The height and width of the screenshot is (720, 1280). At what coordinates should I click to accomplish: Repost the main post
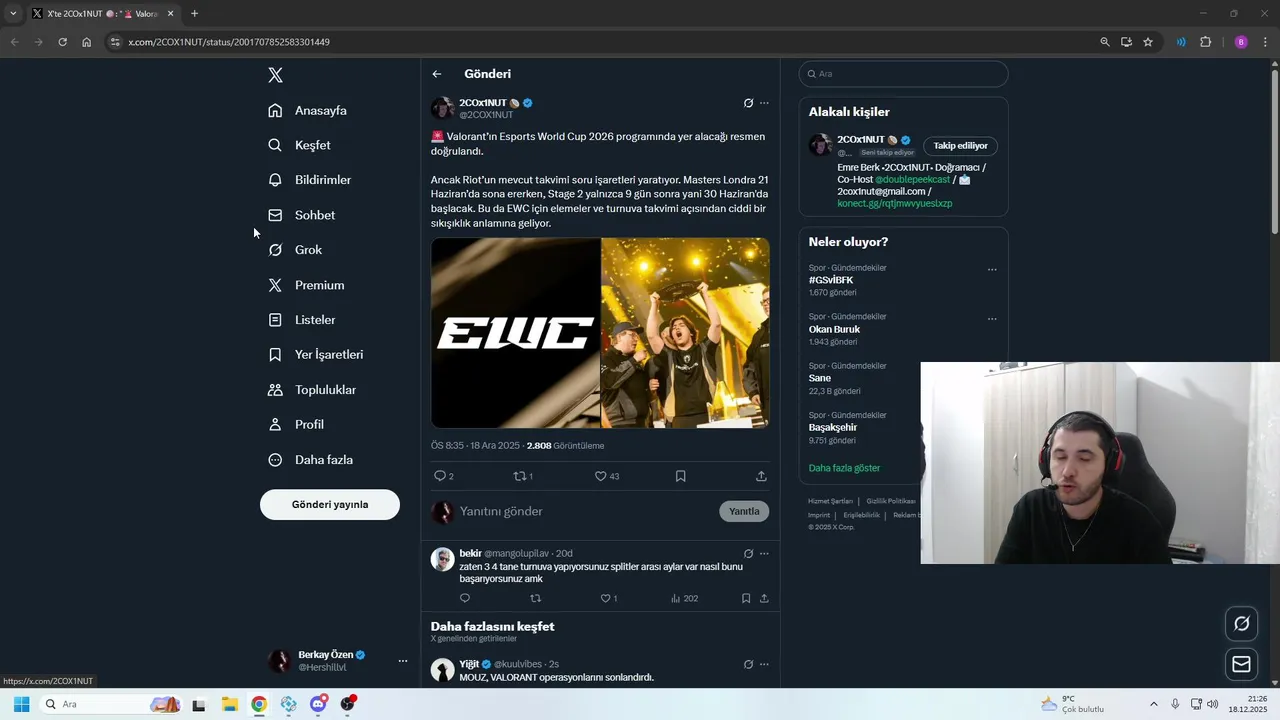pos(522,476)
